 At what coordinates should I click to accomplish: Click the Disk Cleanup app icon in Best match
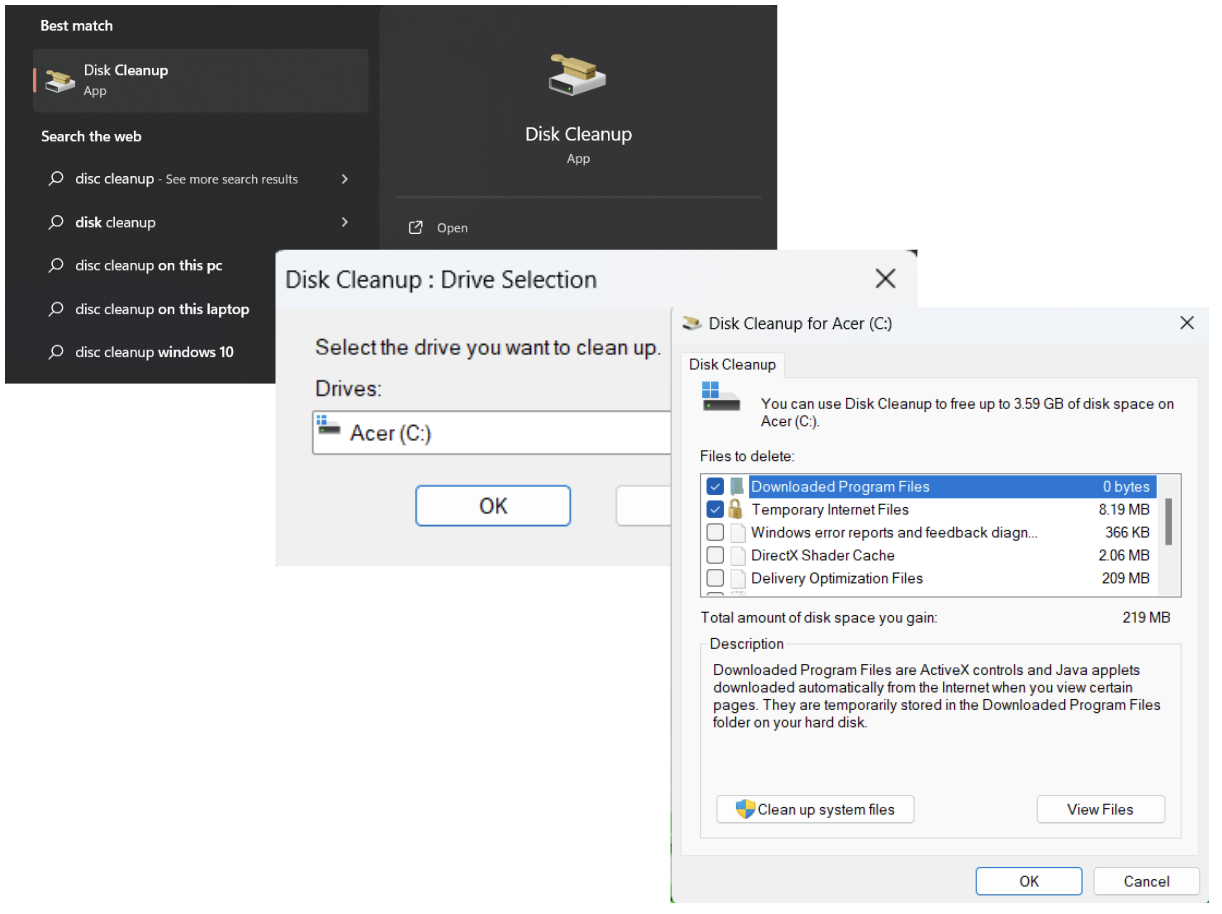click(60, 80)
